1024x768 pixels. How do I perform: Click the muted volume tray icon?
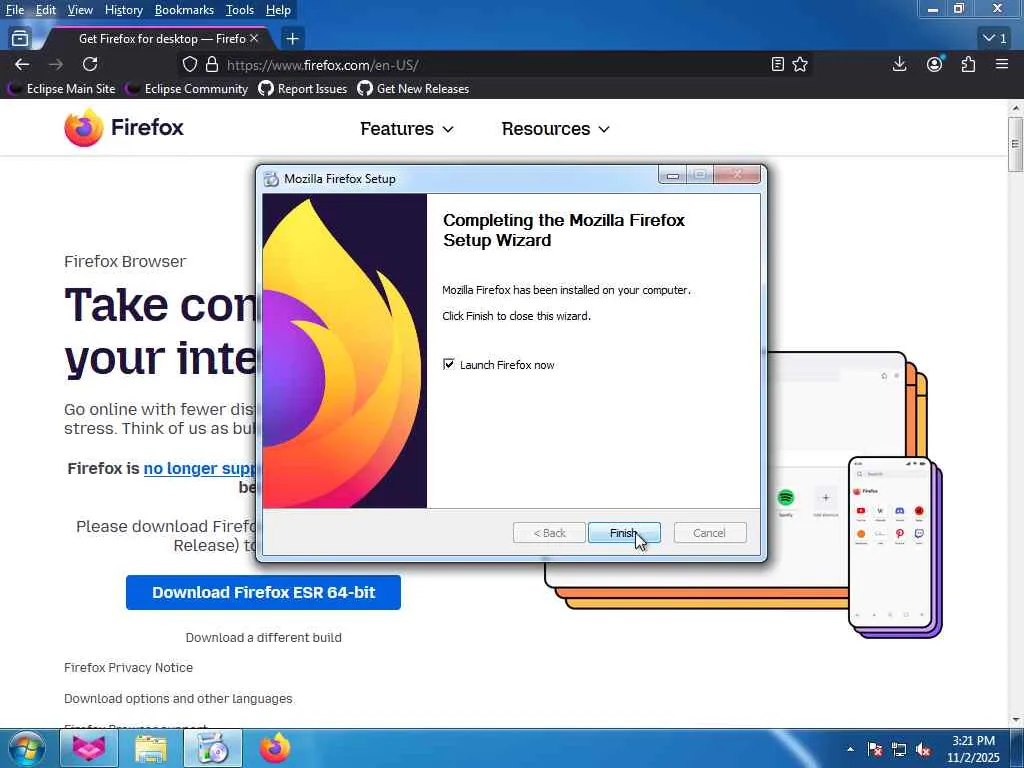click(x=923, y=749)
